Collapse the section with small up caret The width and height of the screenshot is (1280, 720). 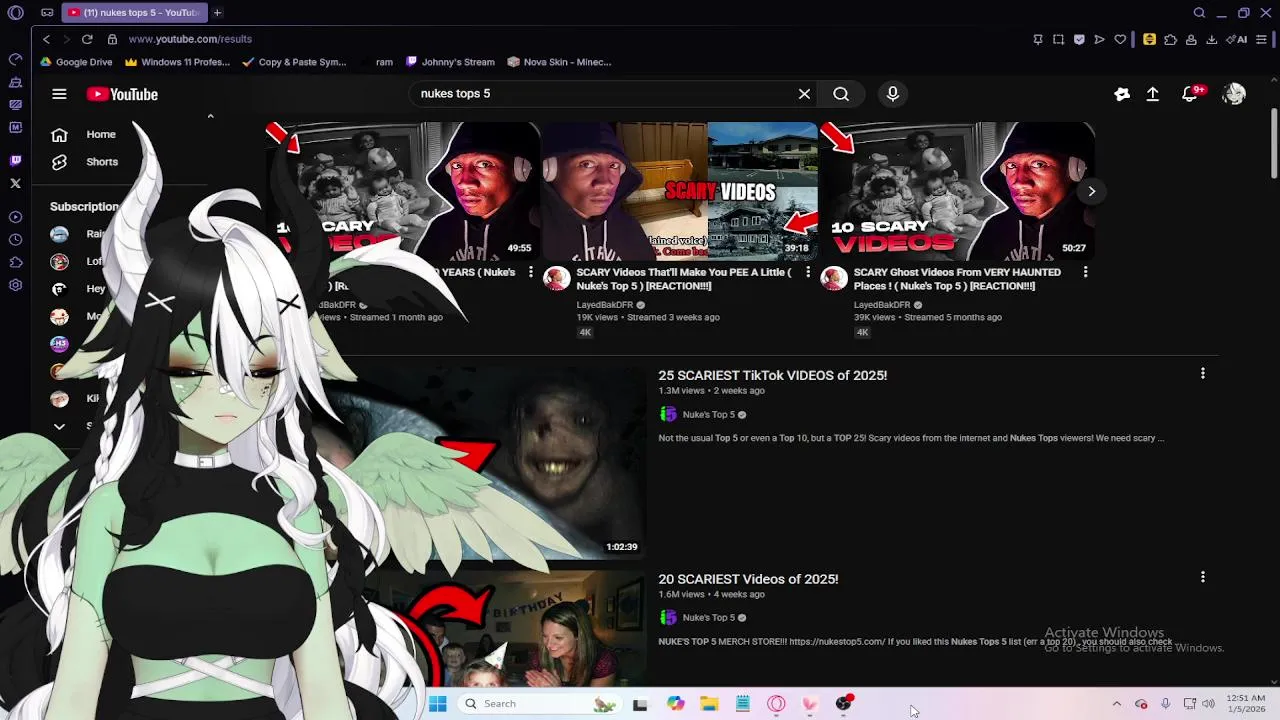(210, 116)
